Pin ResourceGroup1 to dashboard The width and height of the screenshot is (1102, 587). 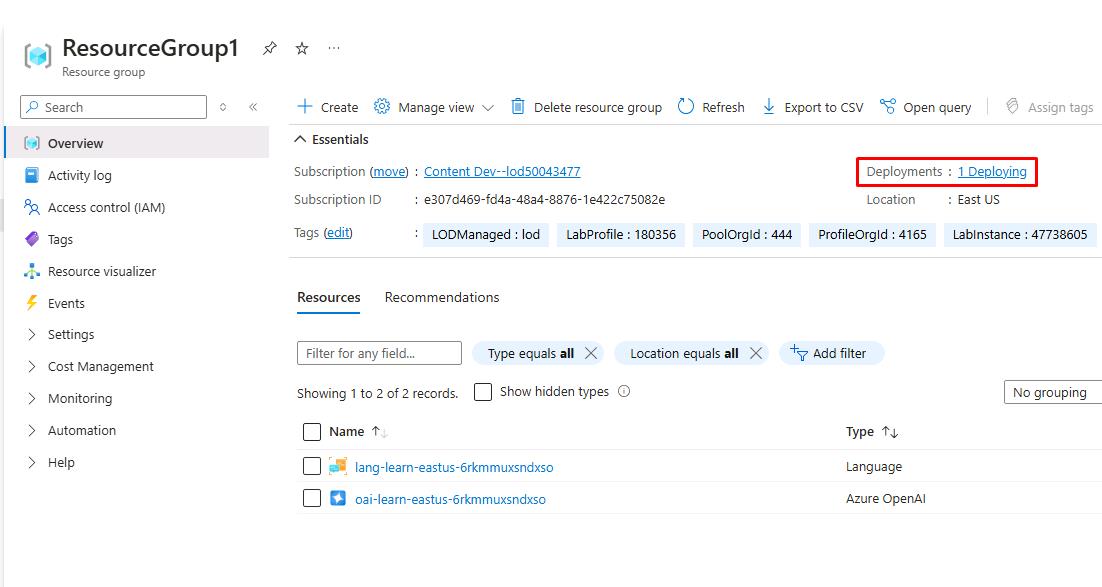coord(270,49)
